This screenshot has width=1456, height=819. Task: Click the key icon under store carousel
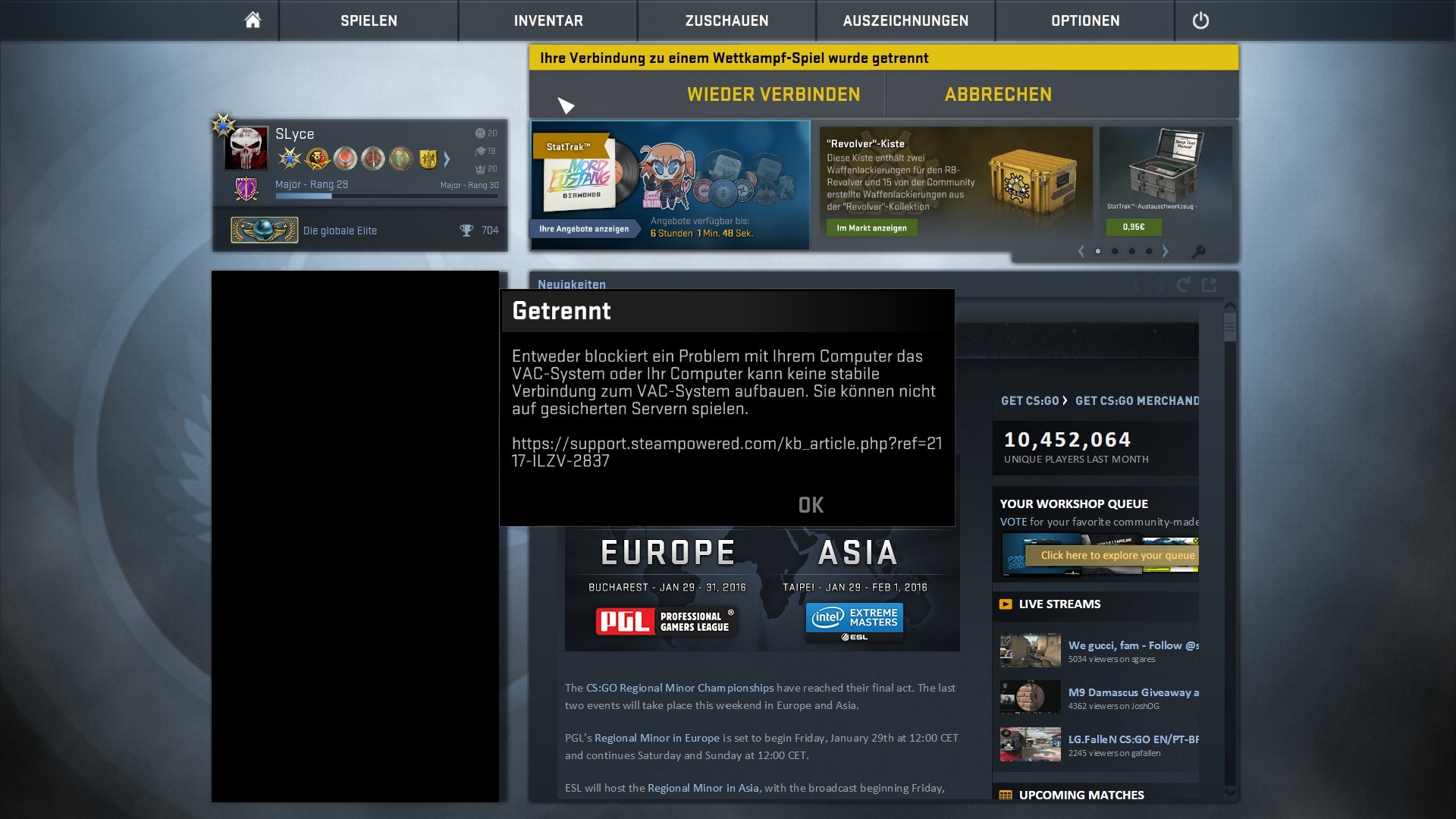(1199, 252)
